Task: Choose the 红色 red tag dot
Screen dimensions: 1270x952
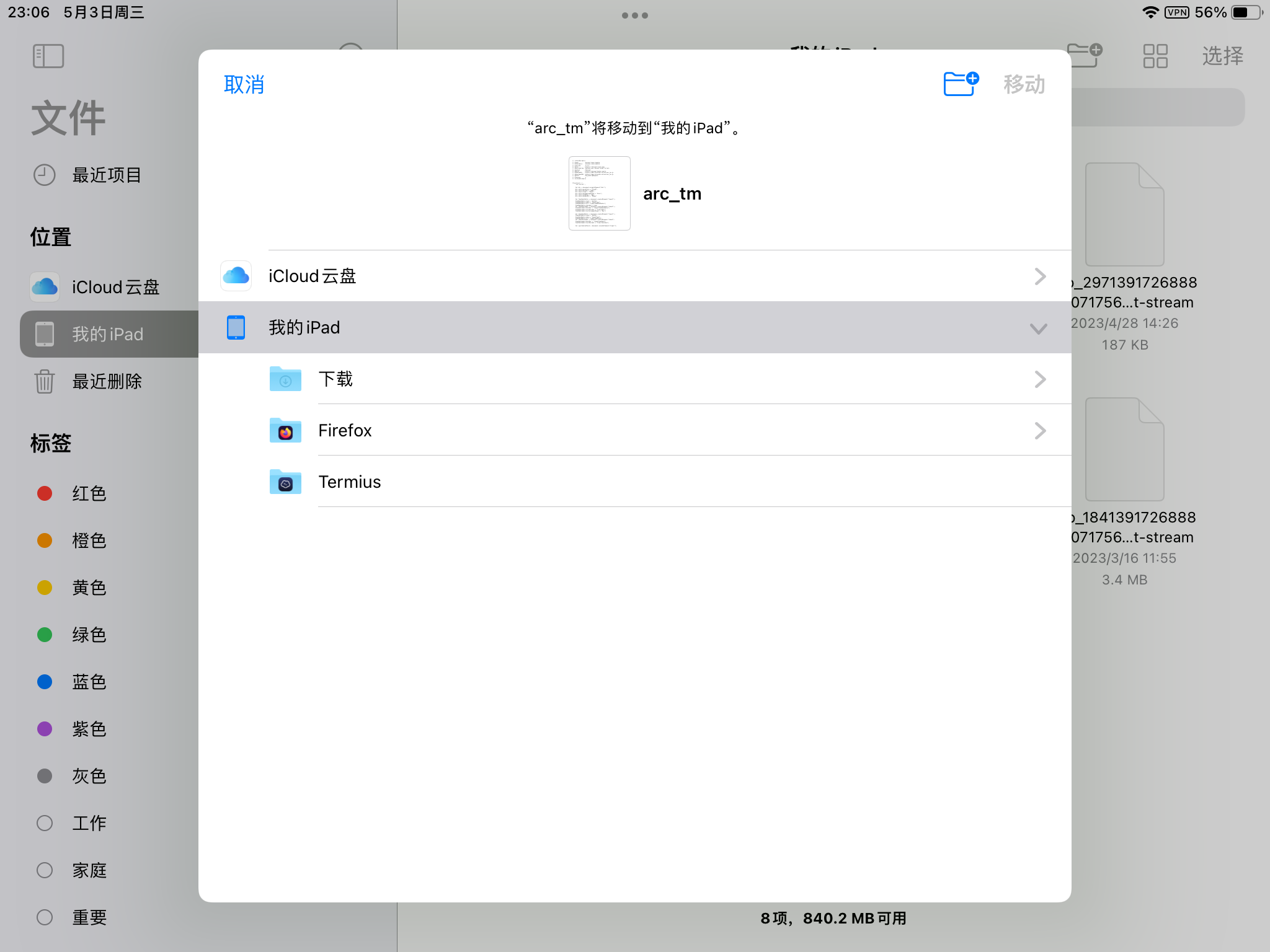Action: coord(45,493)
